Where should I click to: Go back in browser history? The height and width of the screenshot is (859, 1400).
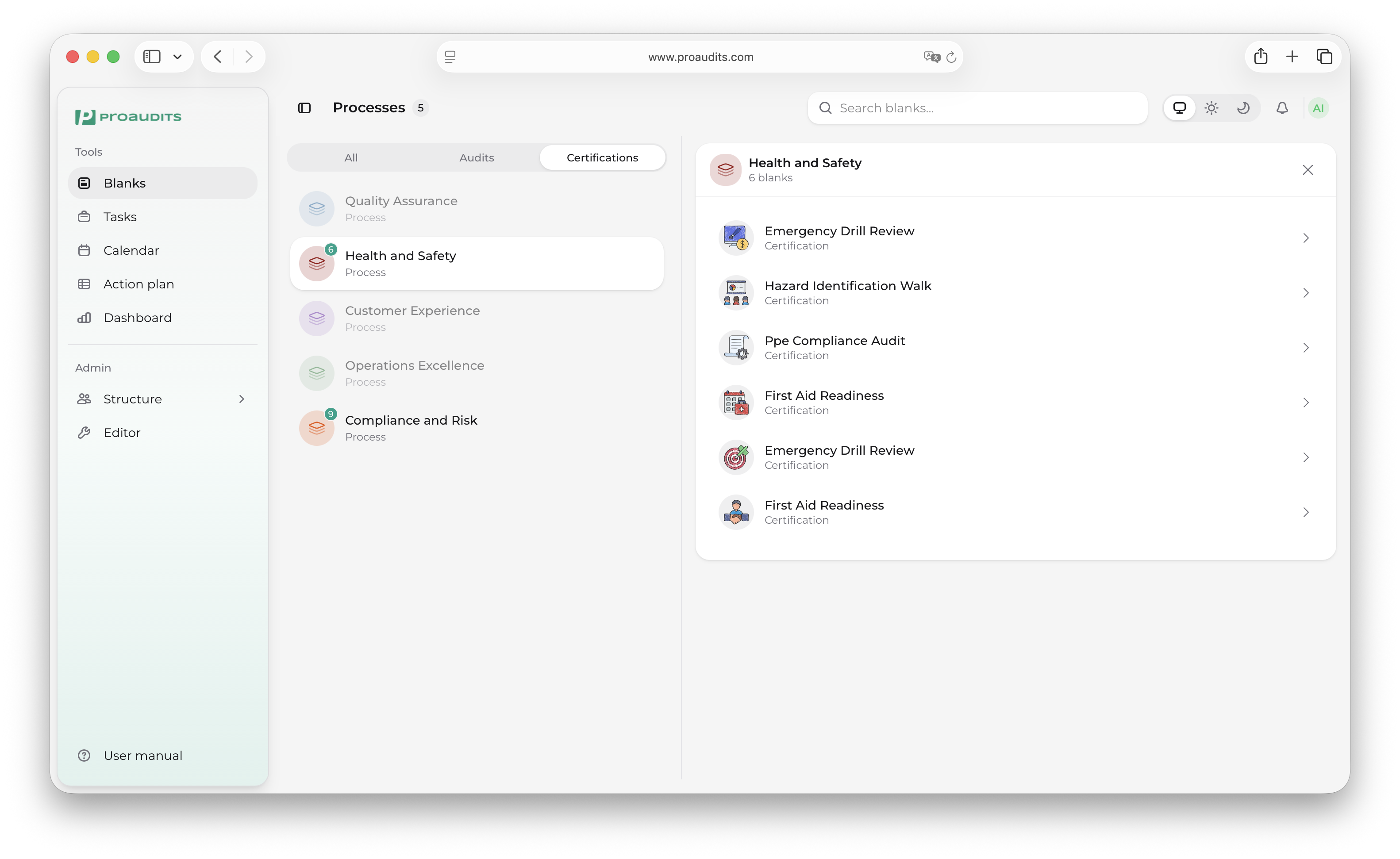[x=218, y=56]
